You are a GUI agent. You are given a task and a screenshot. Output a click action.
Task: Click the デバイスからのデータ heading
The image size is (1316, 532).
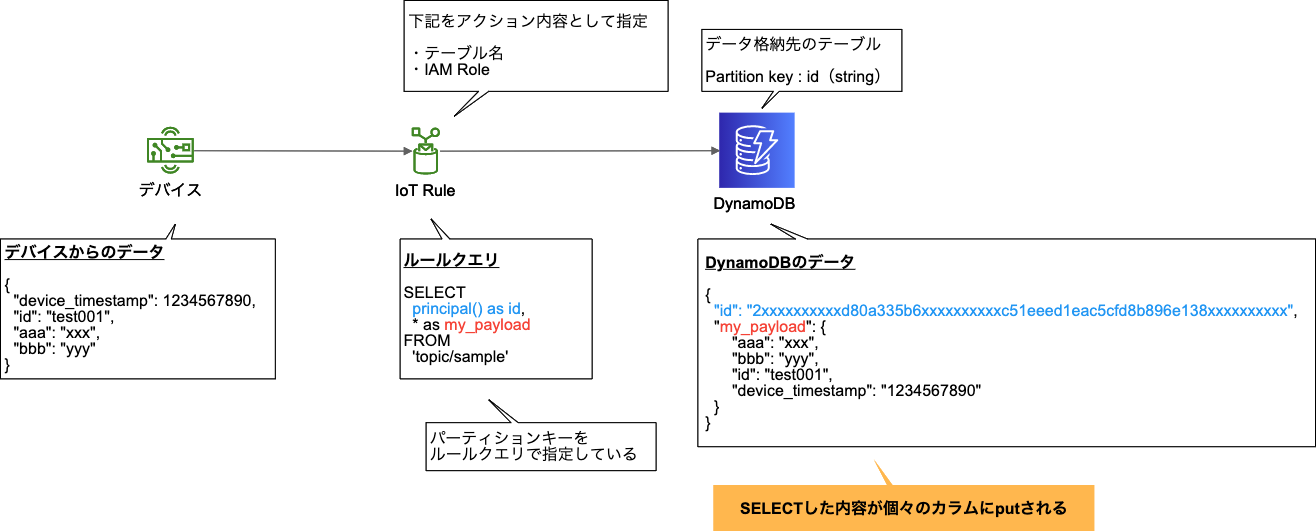coord(84,252)
